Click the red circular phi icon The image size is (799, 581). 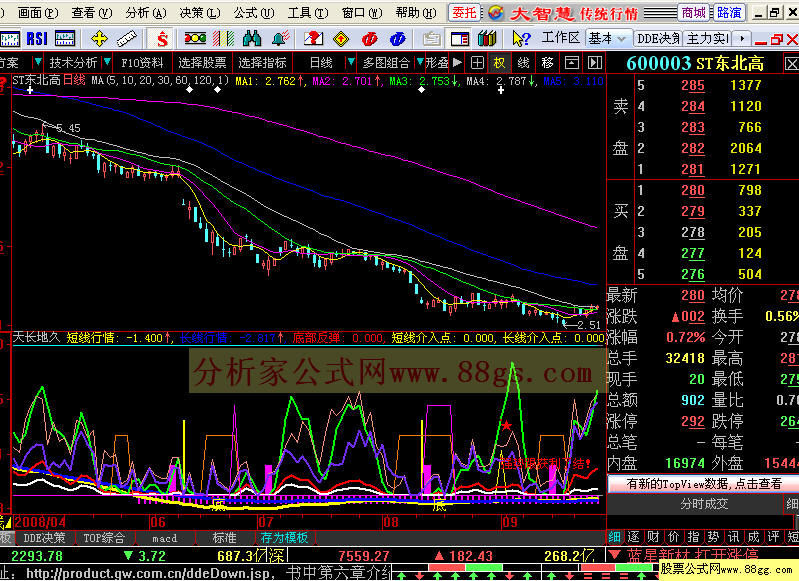click(369, 39)
